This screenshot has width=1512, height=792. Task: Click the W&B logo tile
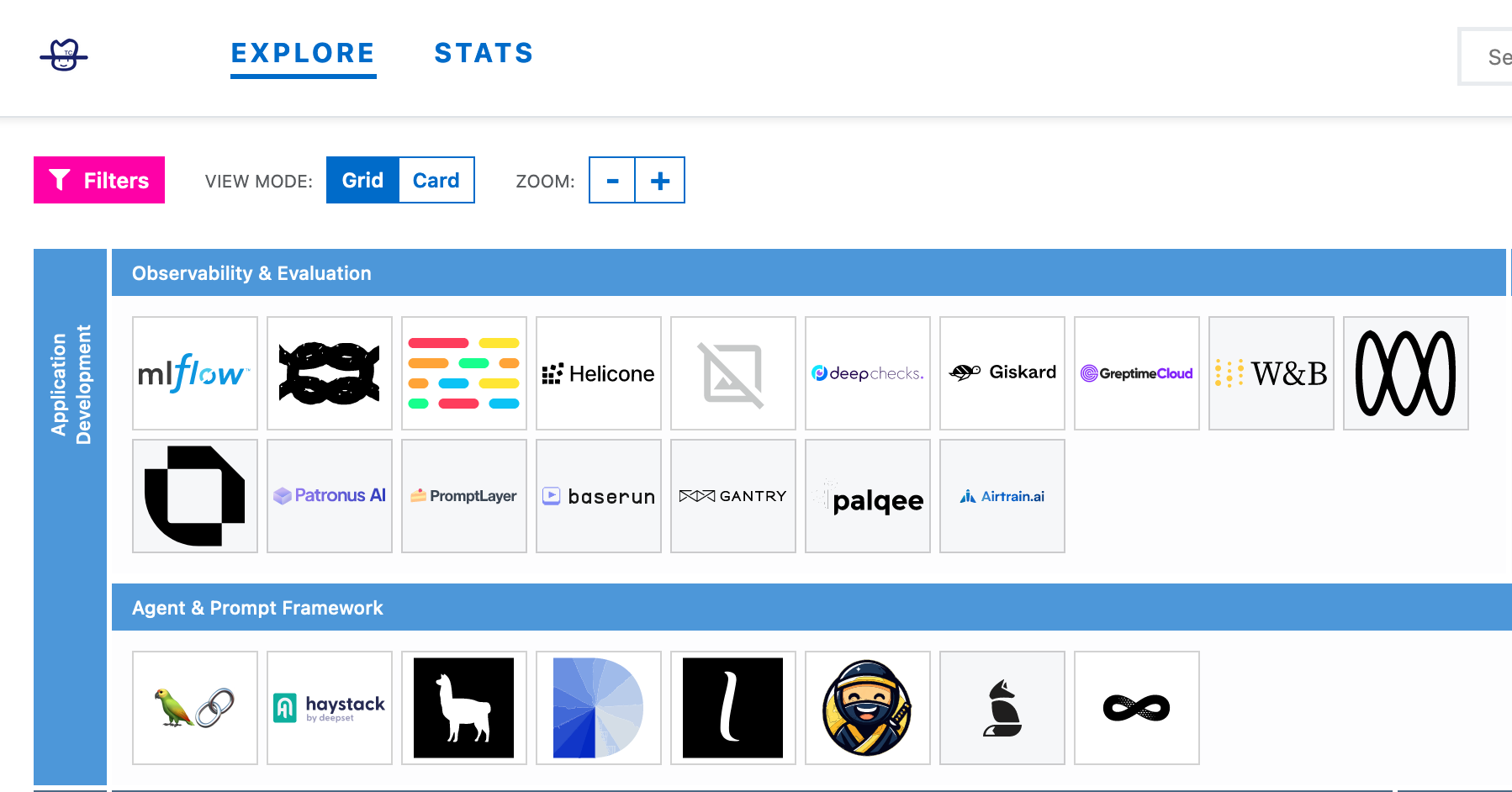point(1271,373)
